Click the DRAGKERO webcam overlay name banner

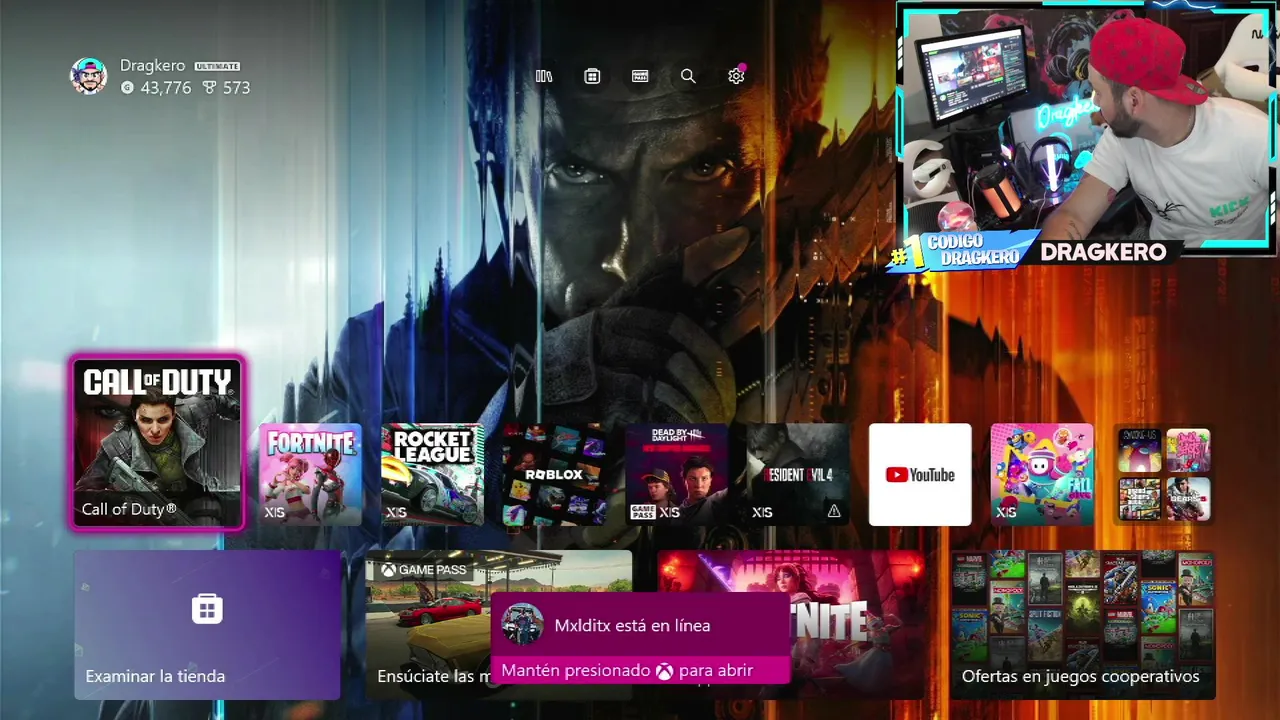(1103, 252)
